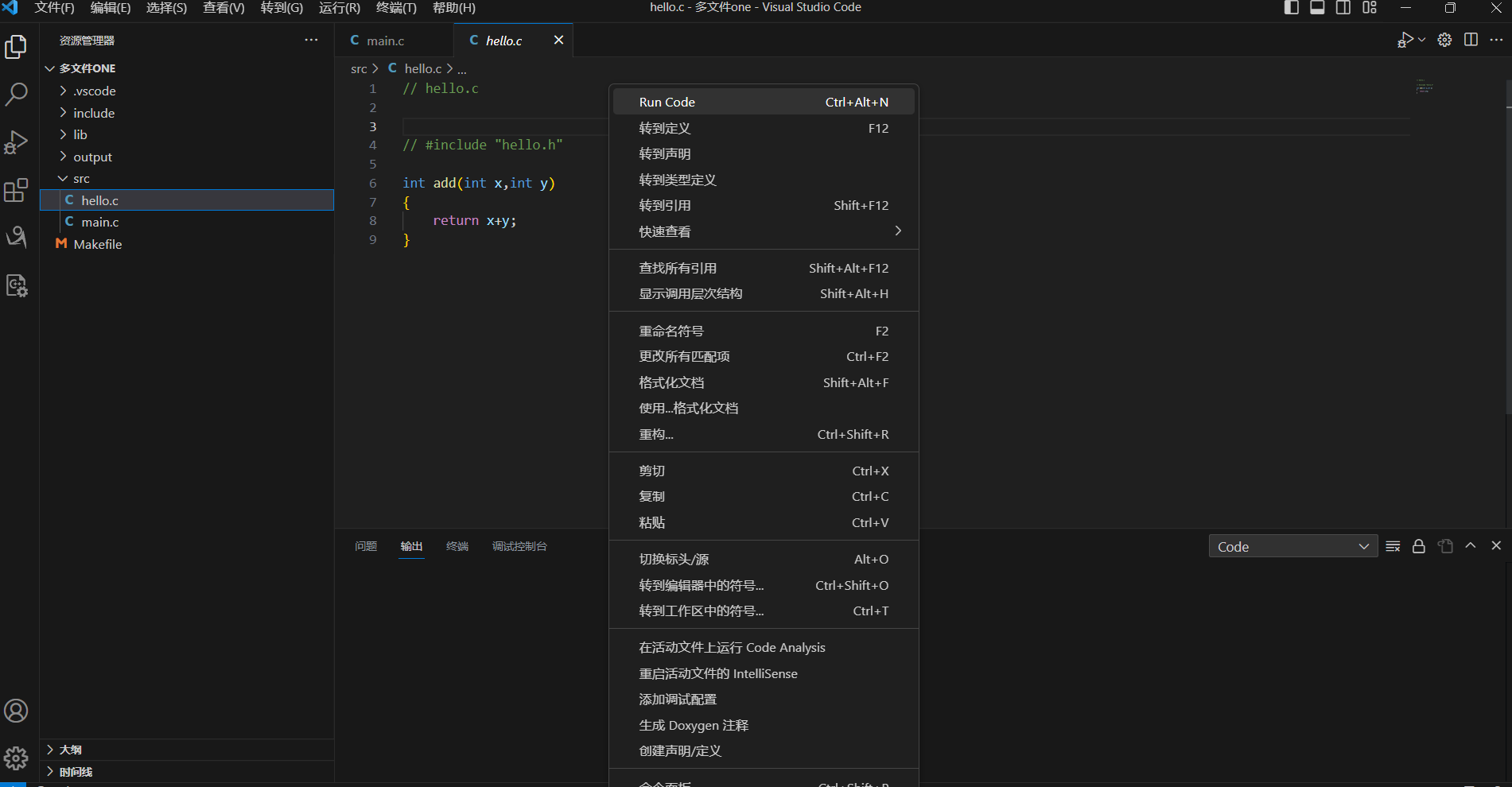Image resolution: width=1512 pixels, height=787 pixels.
Task: Expand the include folder
Action: click(x=187, y=113)
